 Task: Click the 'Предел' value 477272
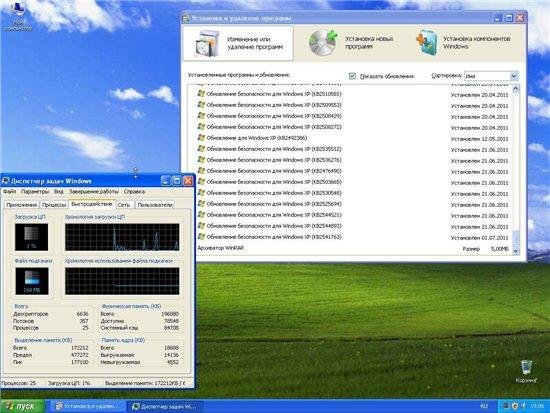pos(79,355)
